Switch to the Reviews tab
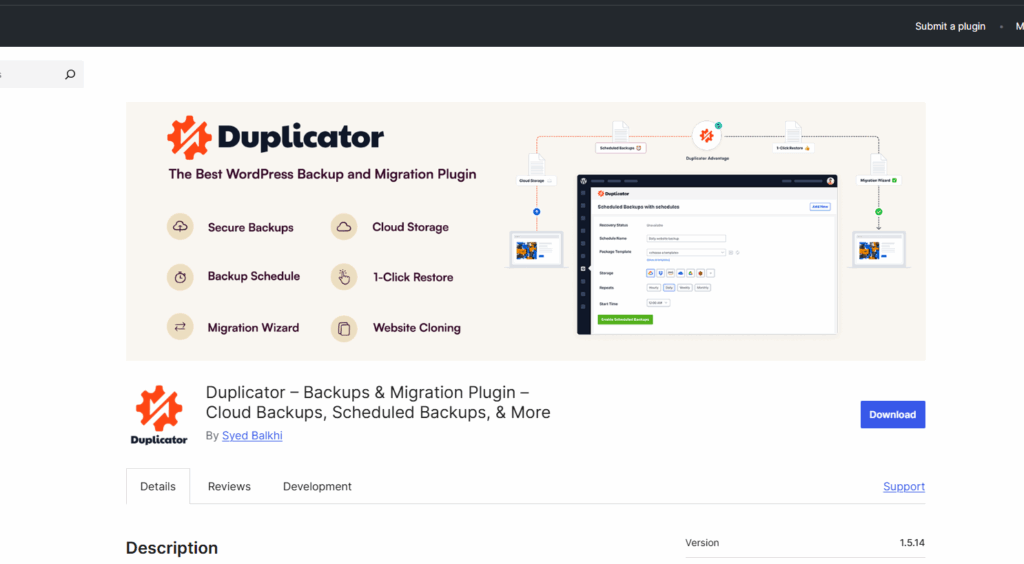Viewport: 1024px width, 564px height. point(229,487)
